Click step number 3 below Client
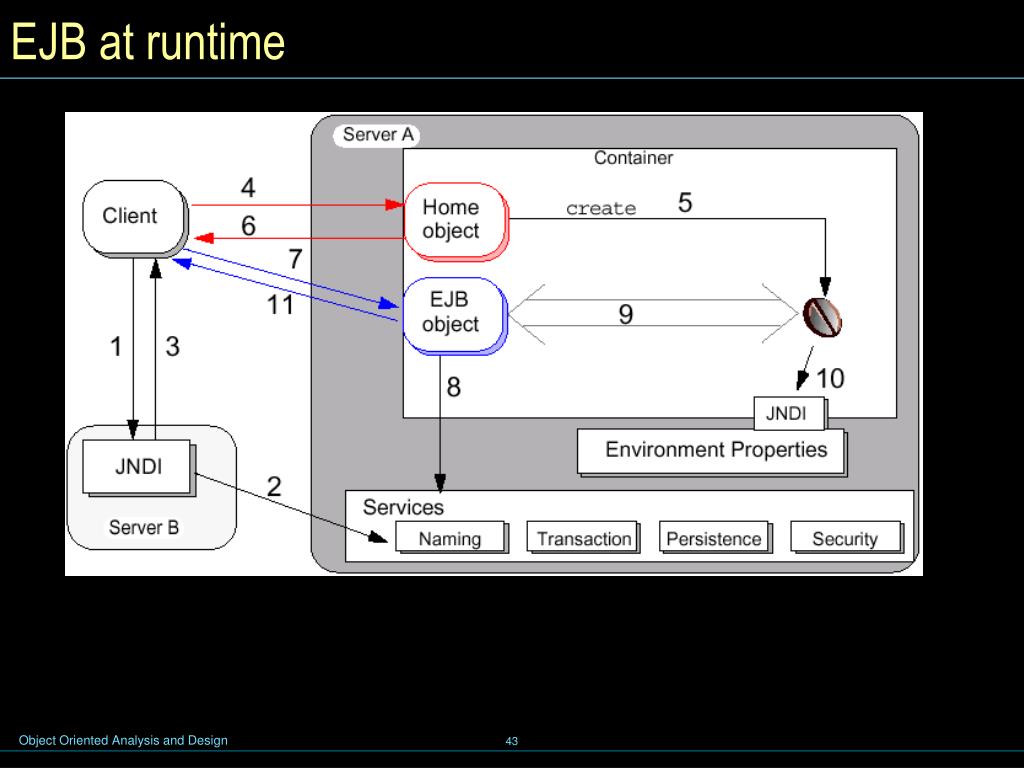 coord(172,347)
